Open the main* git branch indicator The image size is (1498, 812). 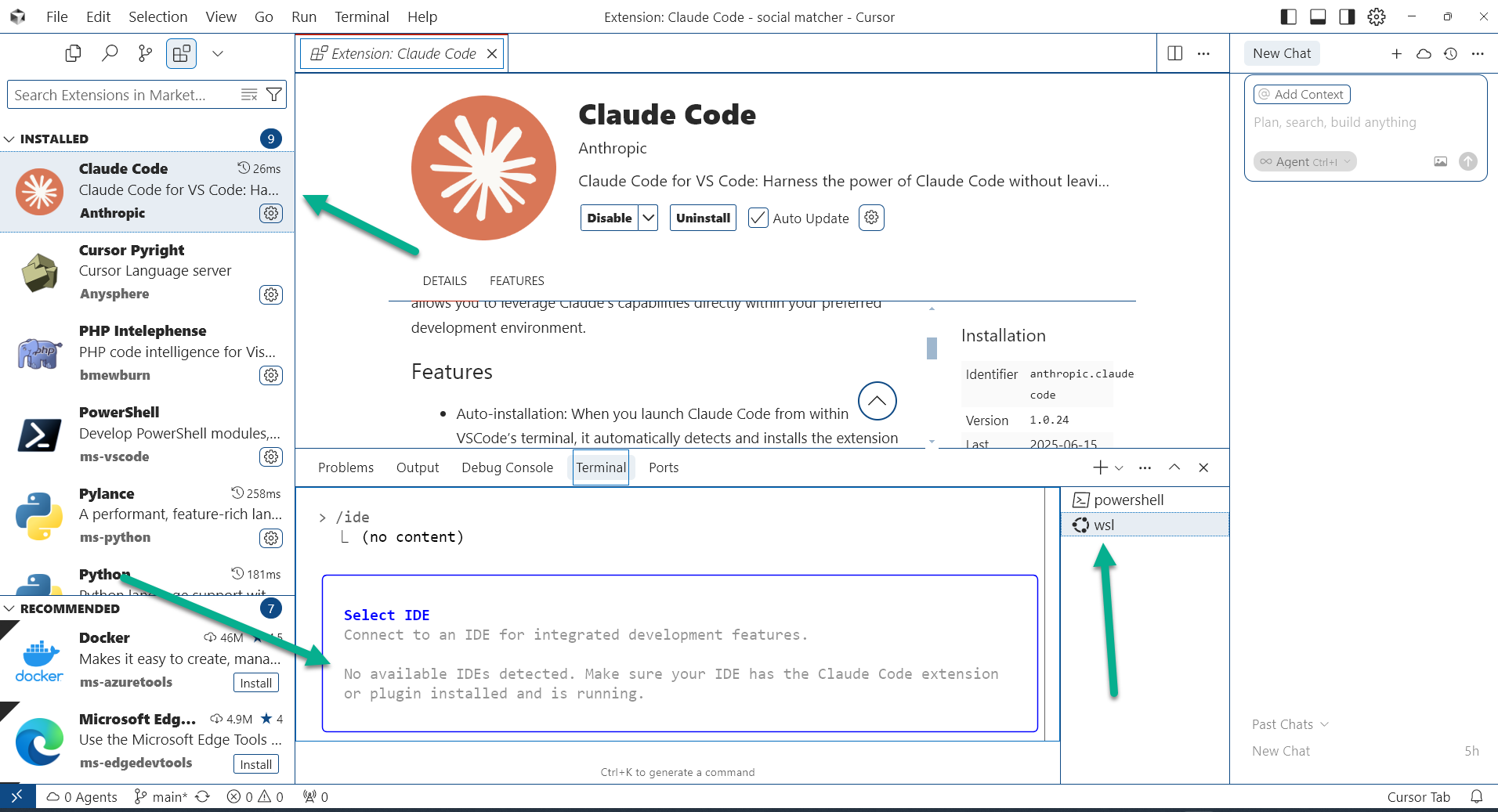tap(161, 796)
